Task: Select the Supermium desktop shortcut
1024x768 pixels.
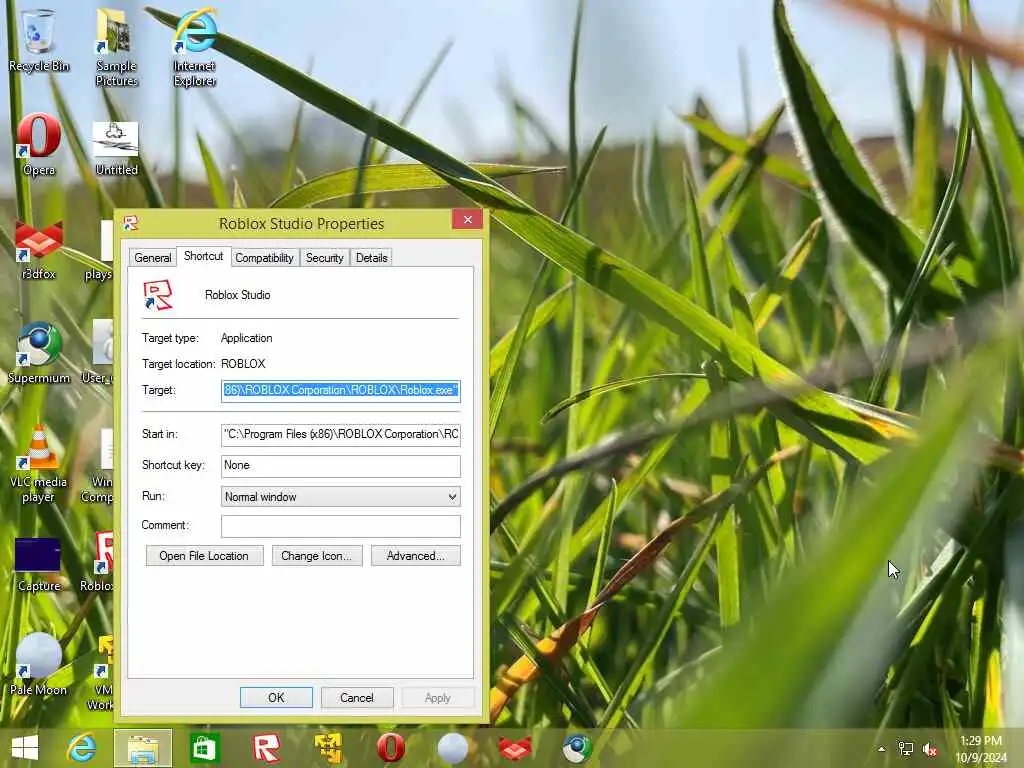Action: coord(39,353)
